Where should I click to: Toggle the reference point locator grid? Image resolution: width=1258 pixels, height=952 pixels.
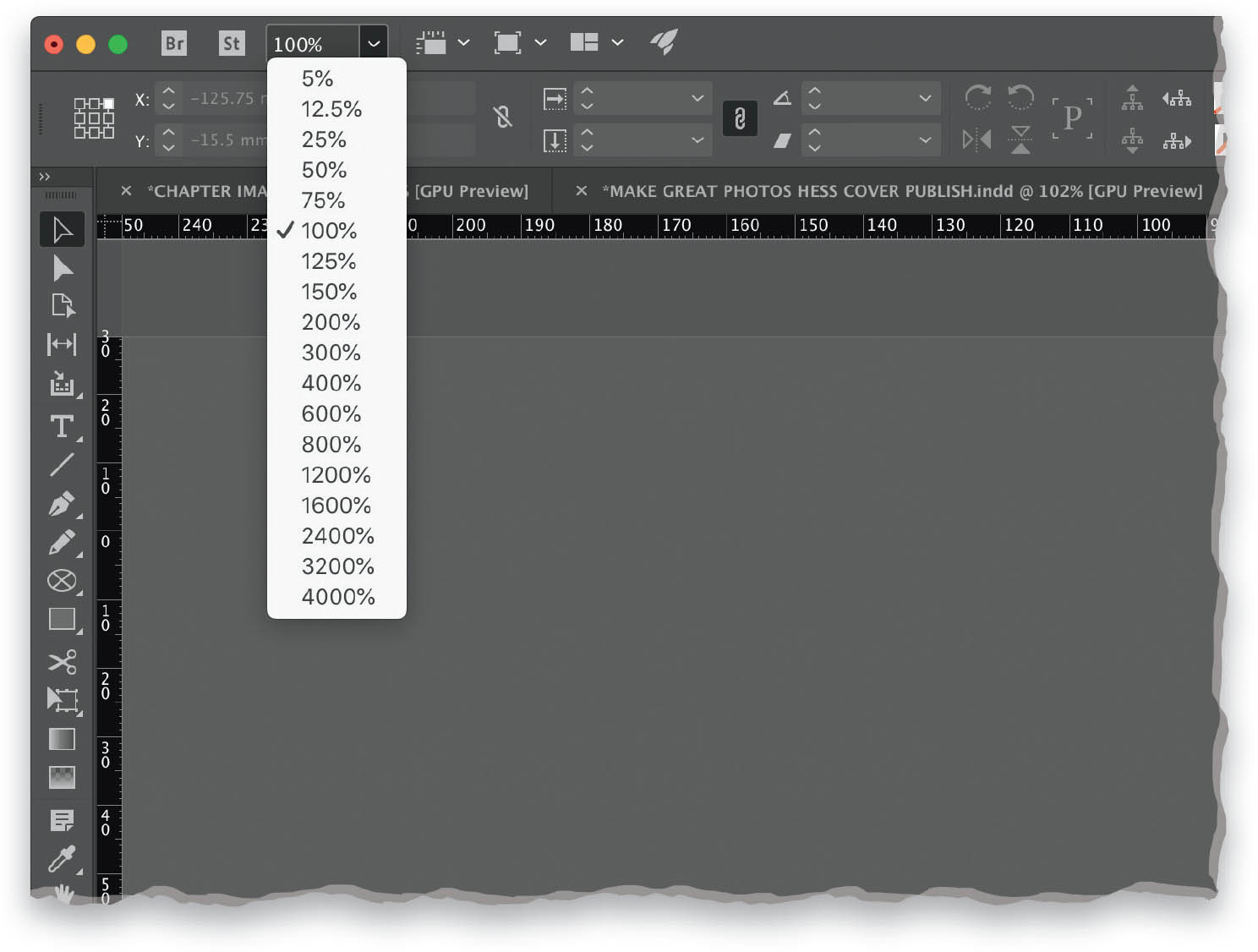tap(94, 118)
